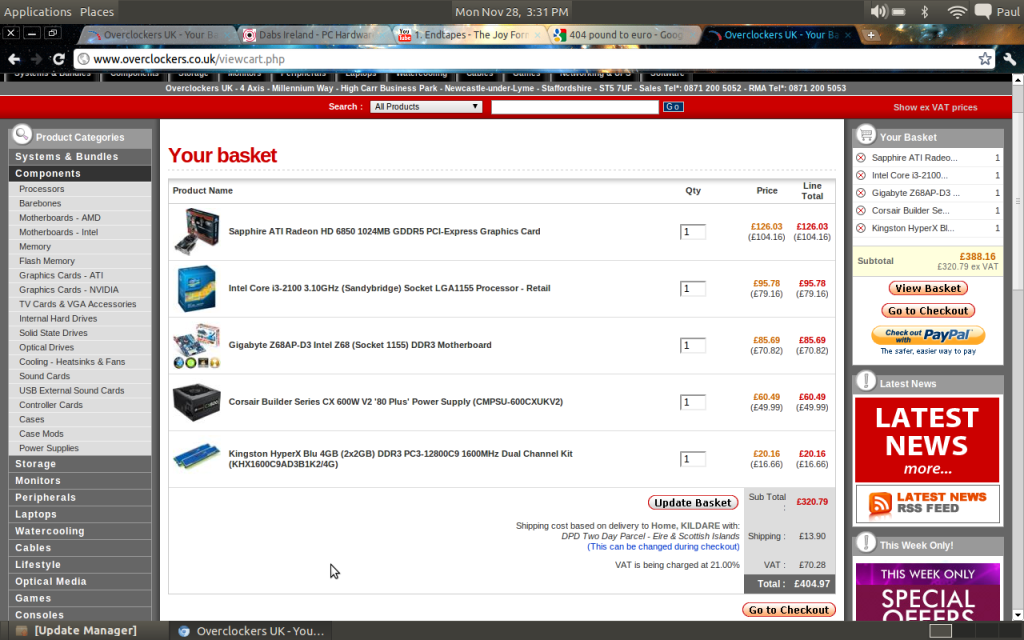Remove Kingston HyperX from sidebar basket

pos(861,228)
